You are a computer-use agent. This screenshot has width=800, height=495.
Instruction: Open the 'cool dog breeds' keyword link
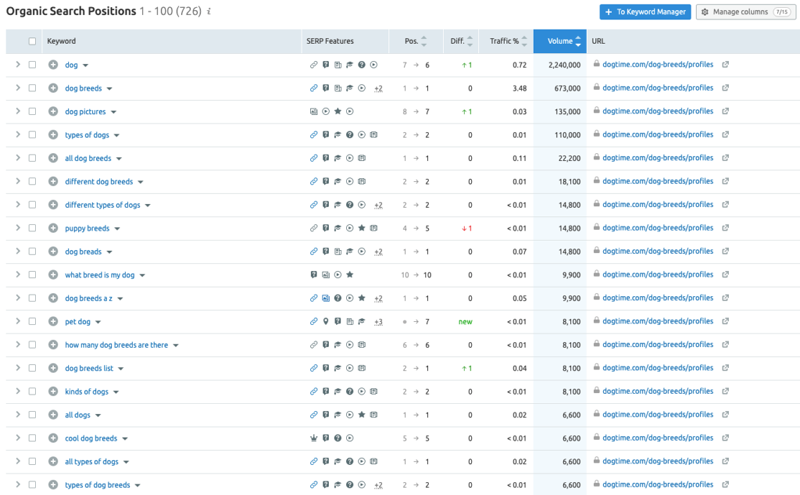click(x=91, y=438)
